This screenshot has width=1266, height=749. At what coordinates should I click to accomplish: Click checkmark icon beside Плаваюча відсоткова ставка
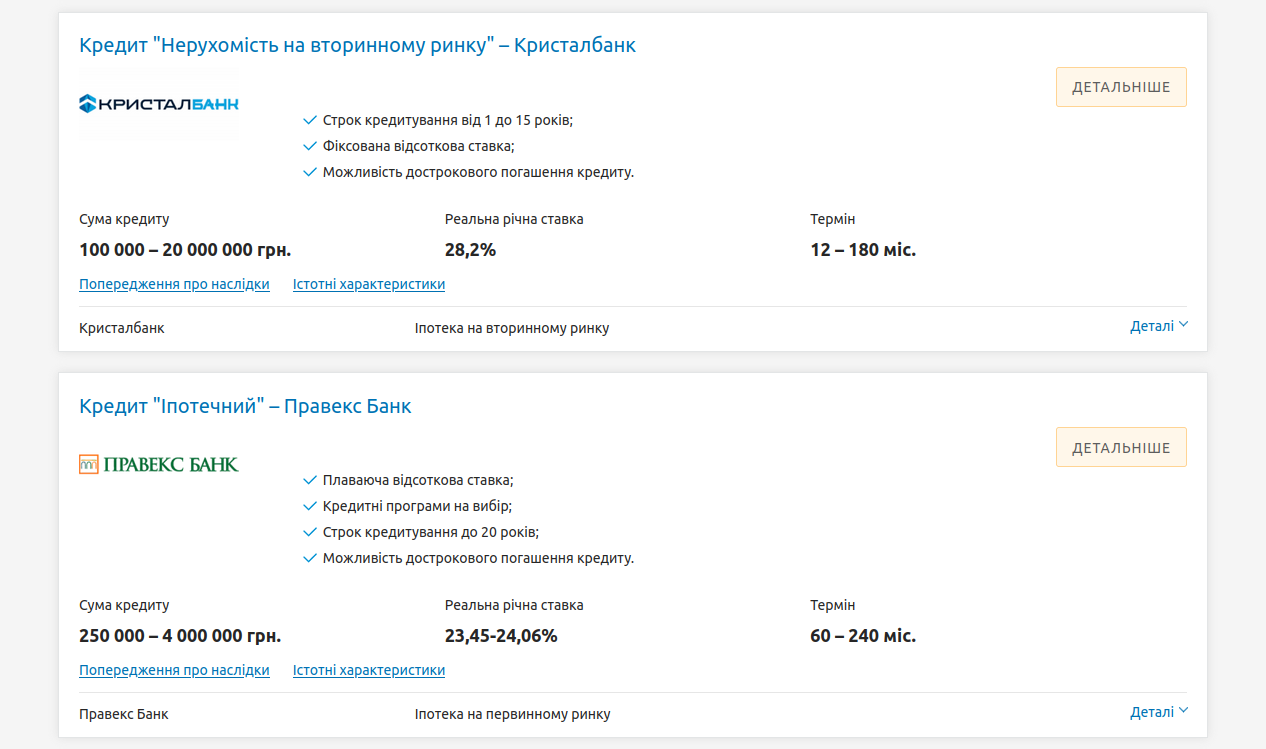tap(310, 480)
